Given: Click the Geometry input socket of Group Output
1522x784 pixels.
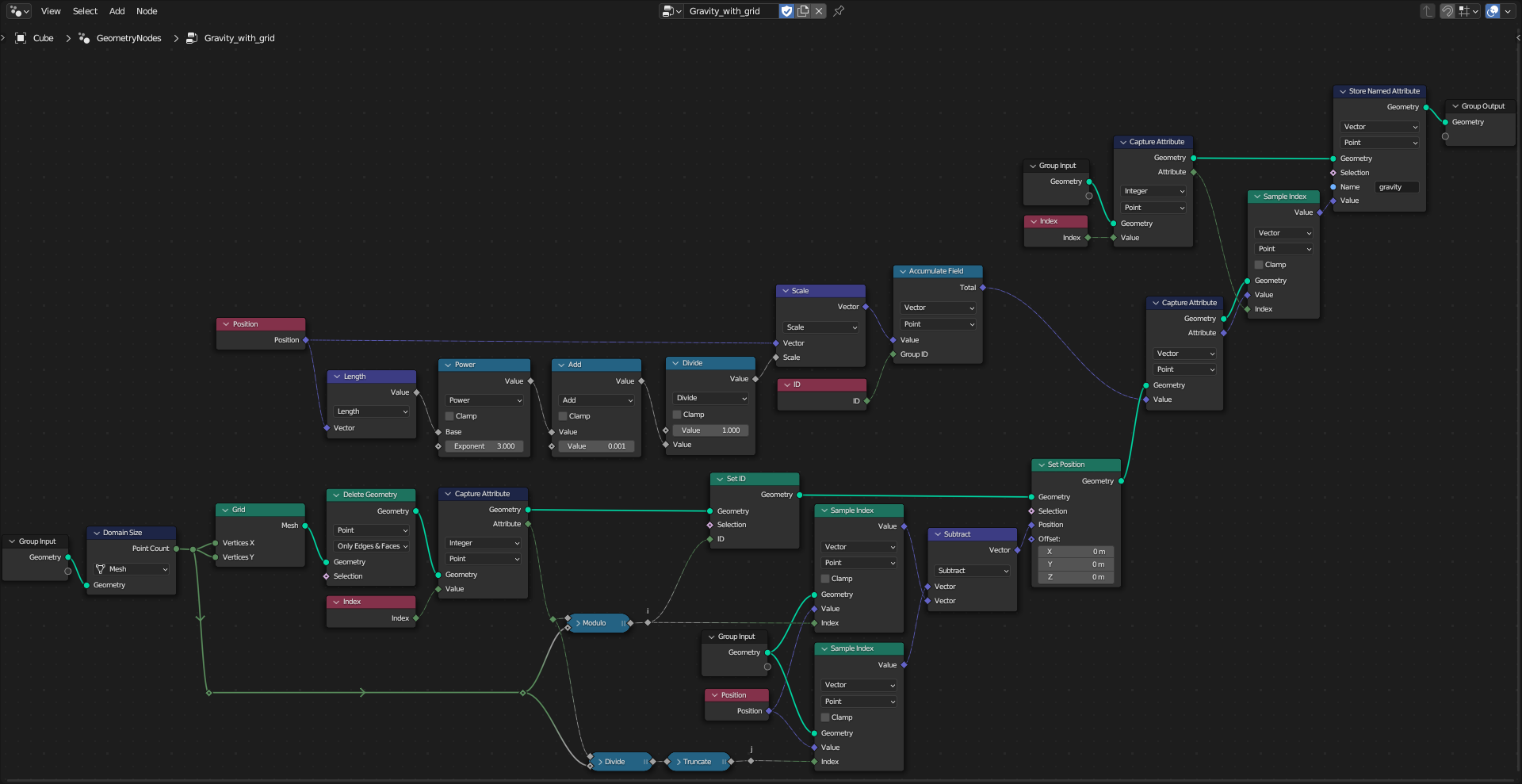Looking at the screenshot, I should click(1445, 122).
